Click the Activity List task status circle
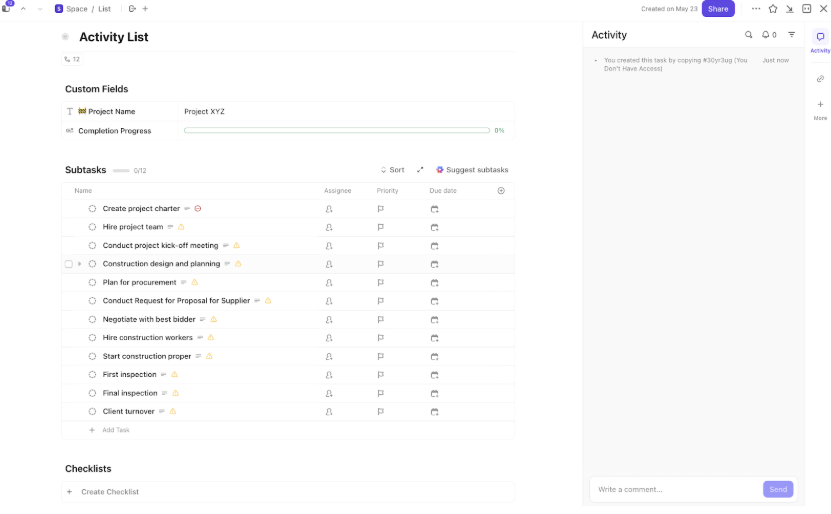 point(65,37)
